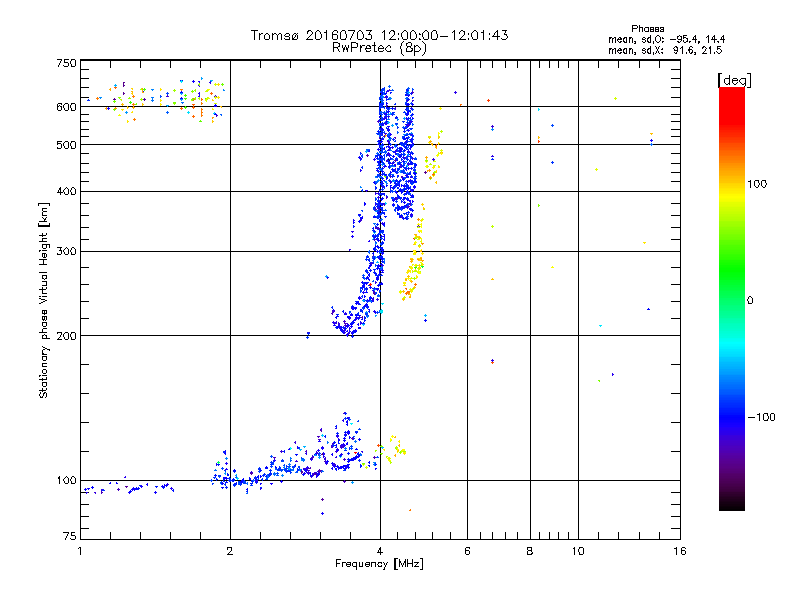The height and width of the screenshot is (600, 800).
Task: Click the y-axis tick label '500'
Action: coord(66,145)
